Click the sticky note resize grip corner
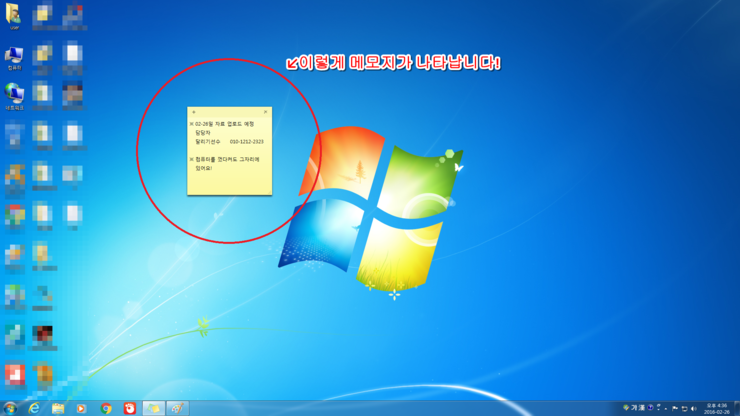Screen dimensions: 740x416 (x=269, y=192)
